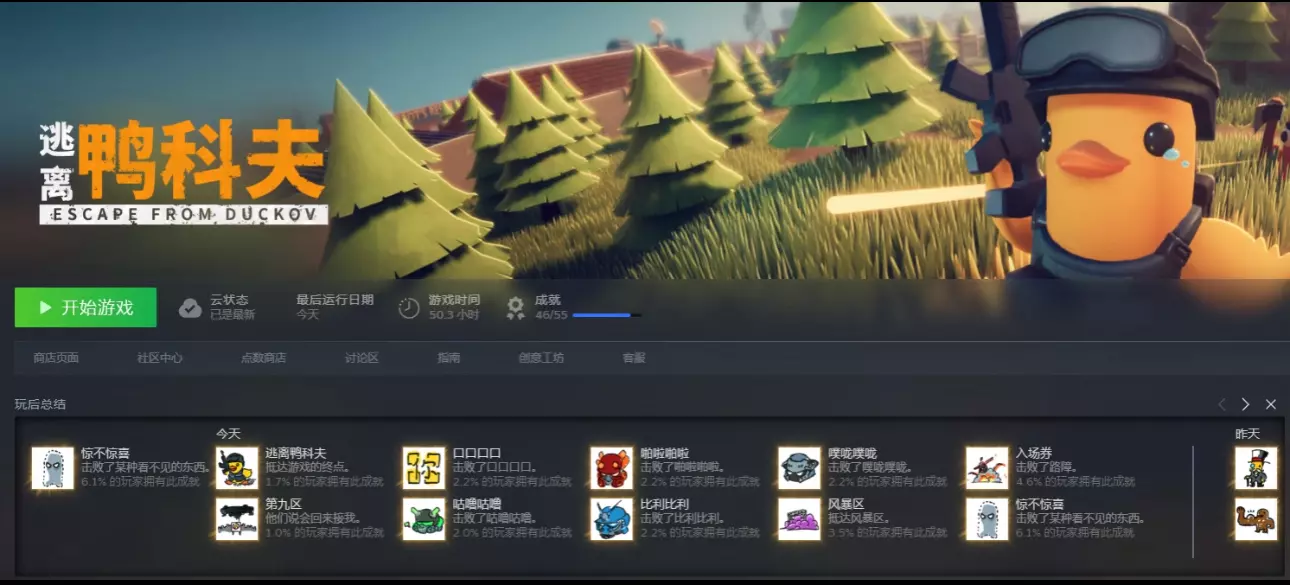Click the blue 比利比利 achievement icon
Viewport: 1290px width, 585px height.
[x=612, y=519]
